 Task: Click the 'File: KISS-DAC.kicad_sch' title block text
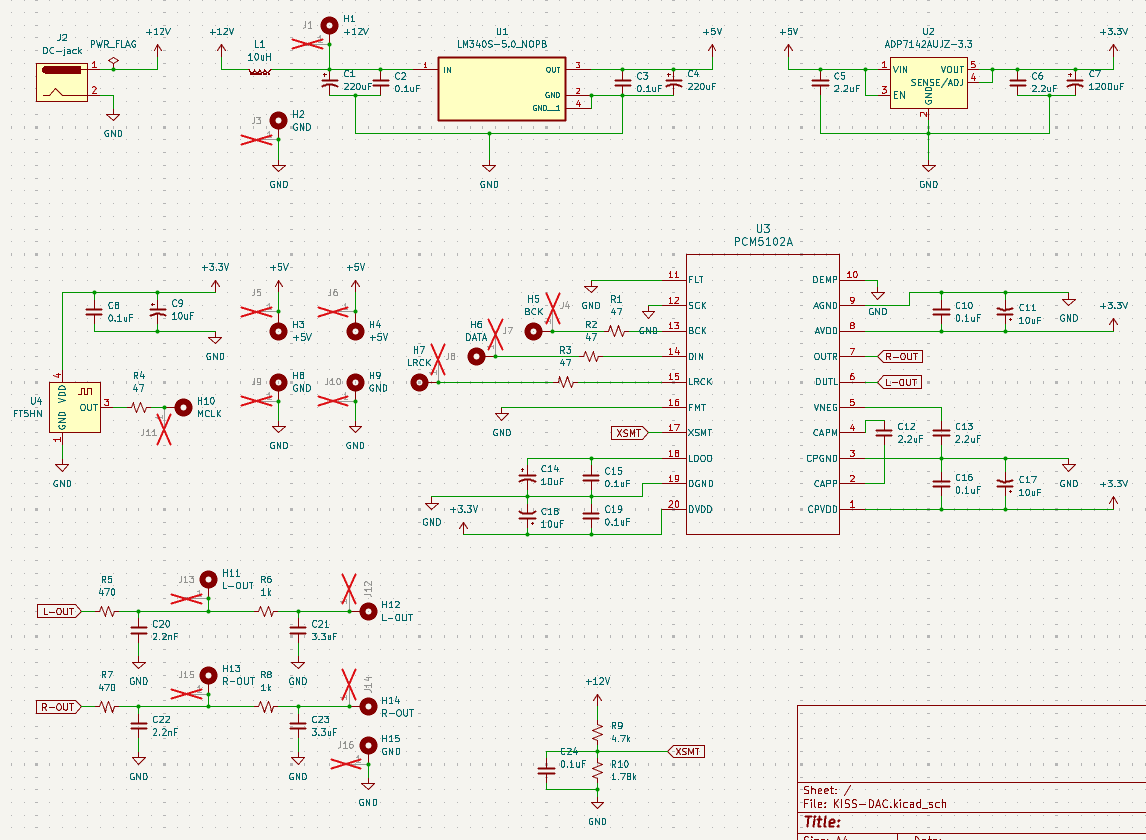pyautogui.click(x=875, y=804)
